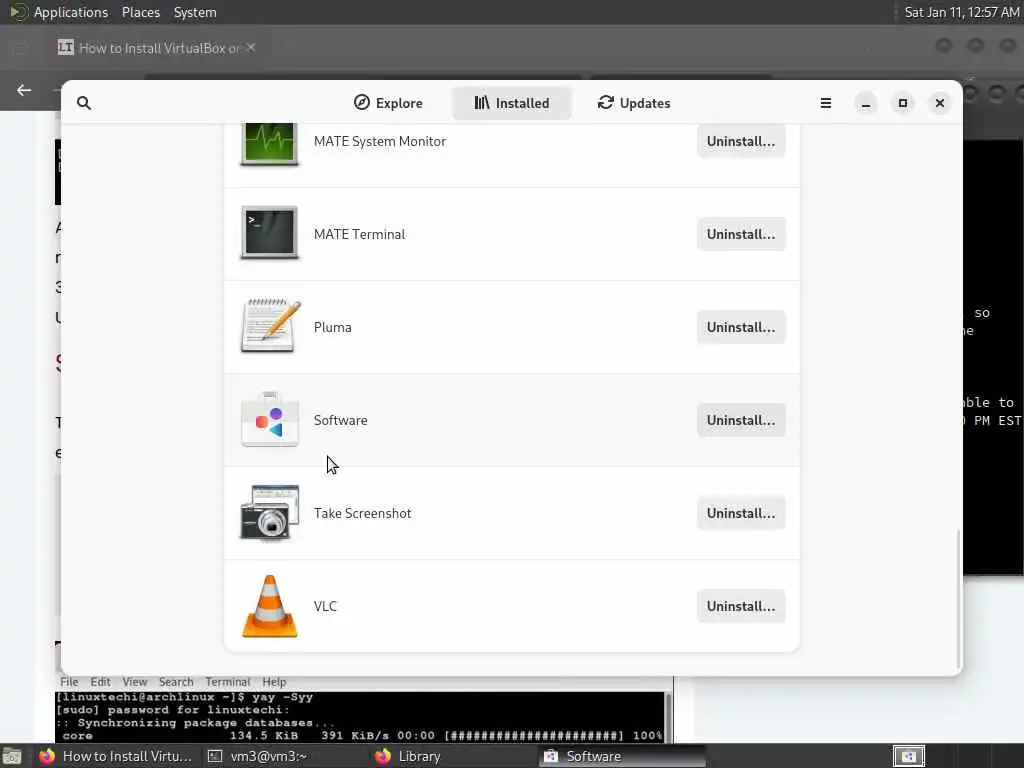The width and height of the screenshot is (1024, 768).
Task: Click the MATE System Monitor icon
Action: coord(270,144)
